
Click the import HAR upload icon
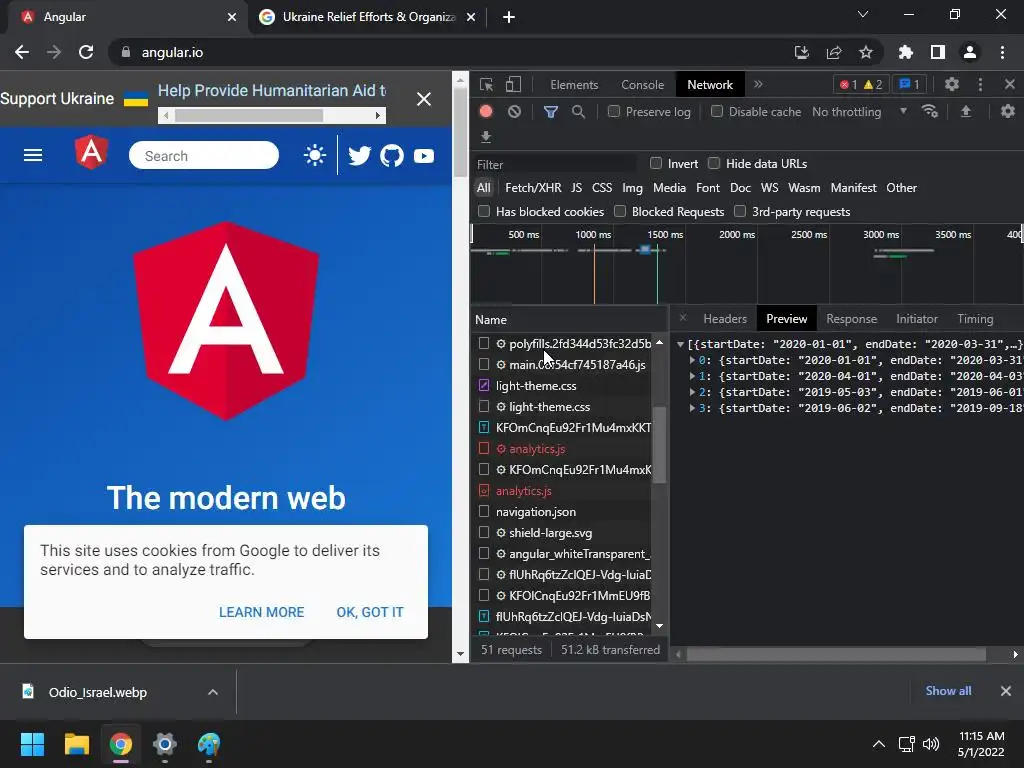pyautogui.click(x=966, y=112)
